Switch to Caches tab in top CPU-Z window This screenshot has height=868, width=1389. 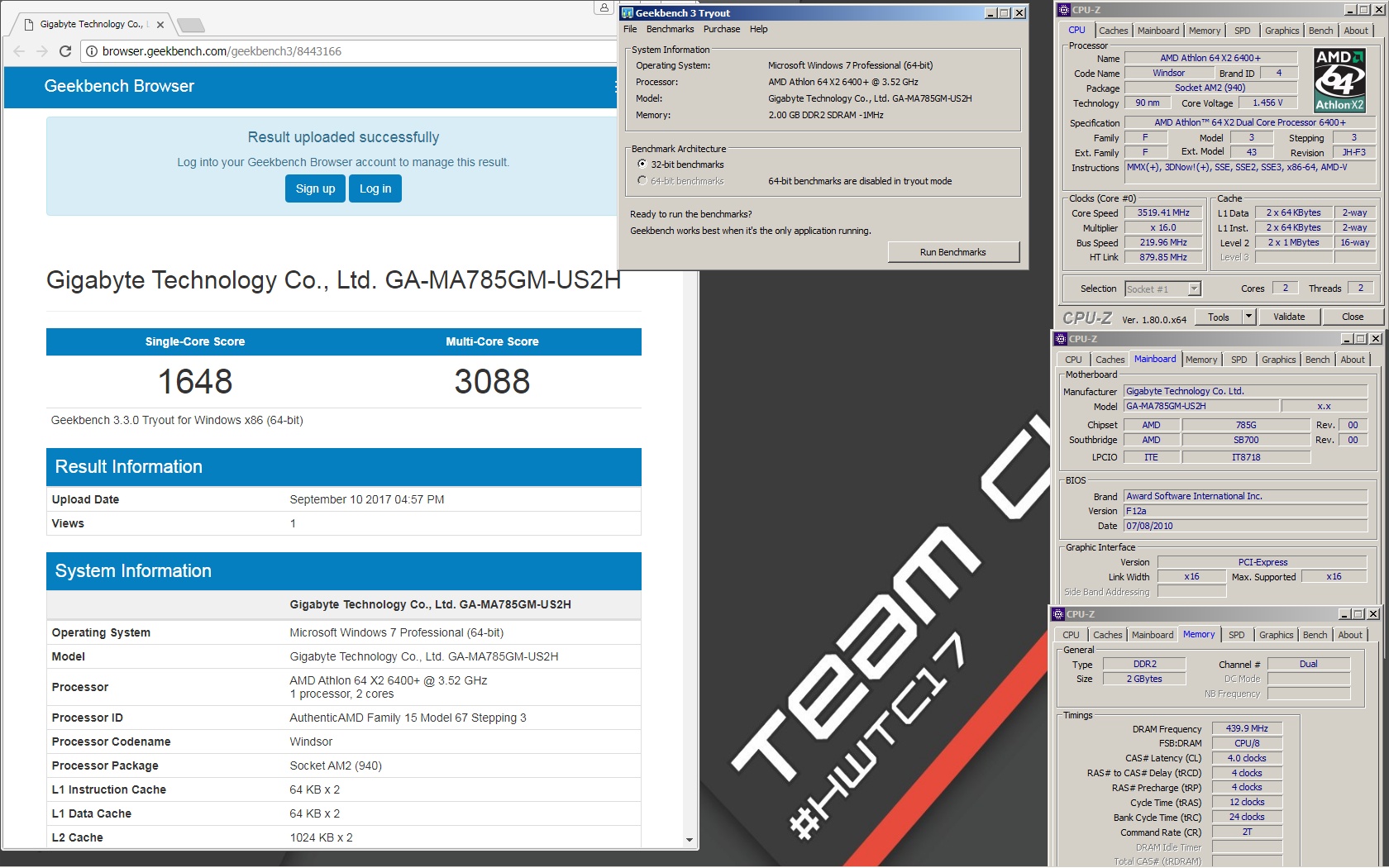(1113, 31)
